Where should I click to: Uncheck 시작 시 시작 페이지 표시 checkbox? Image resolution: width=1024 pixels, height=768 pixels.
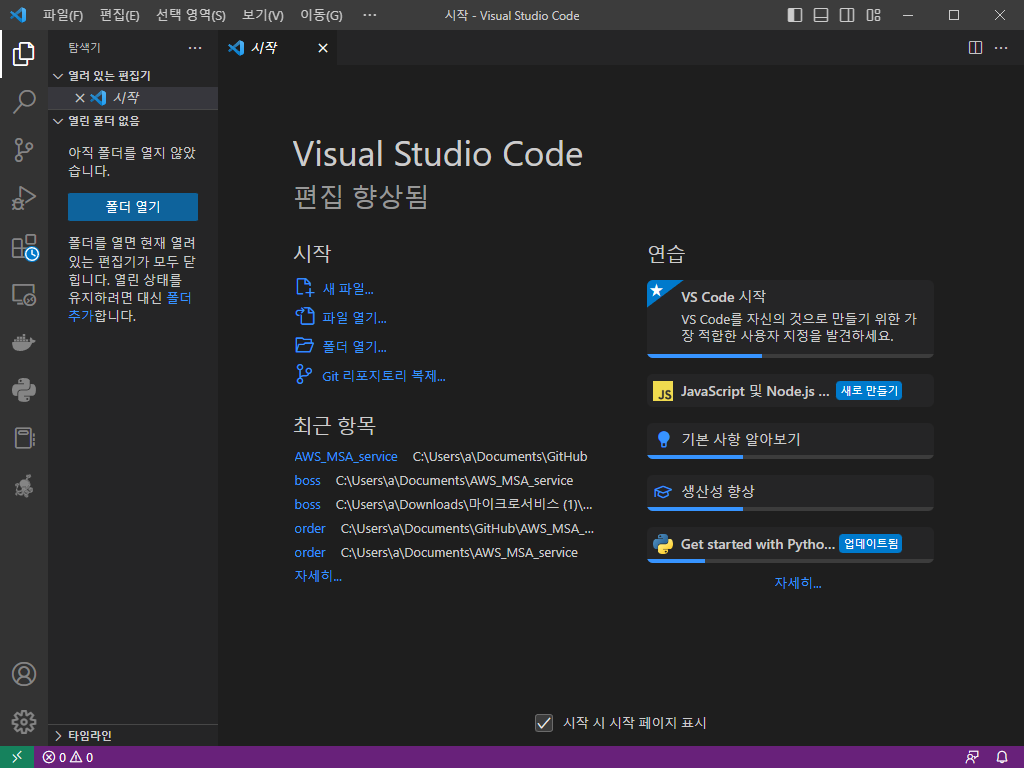544,722
